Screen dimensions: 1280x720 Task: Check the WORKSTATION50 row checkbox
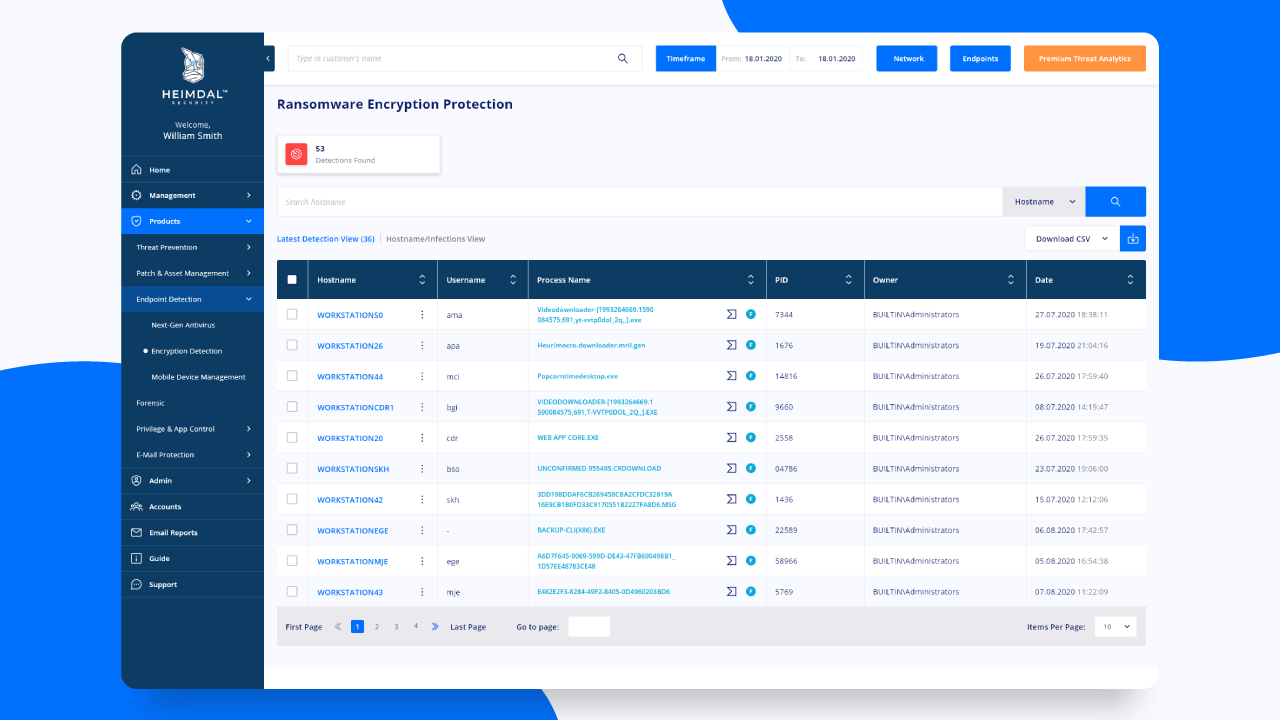tap(292, 314)
